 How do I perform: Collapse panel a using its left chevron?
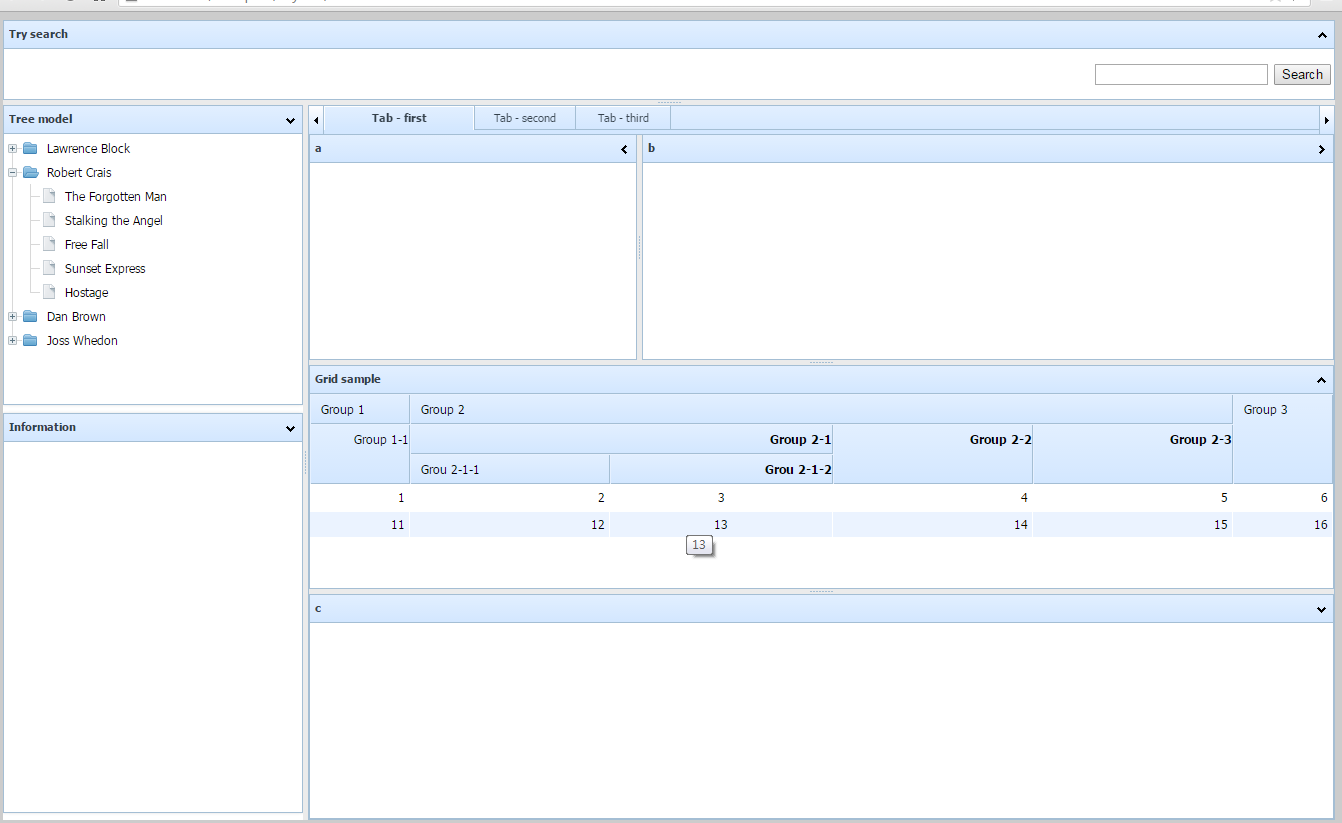[624, 148]
